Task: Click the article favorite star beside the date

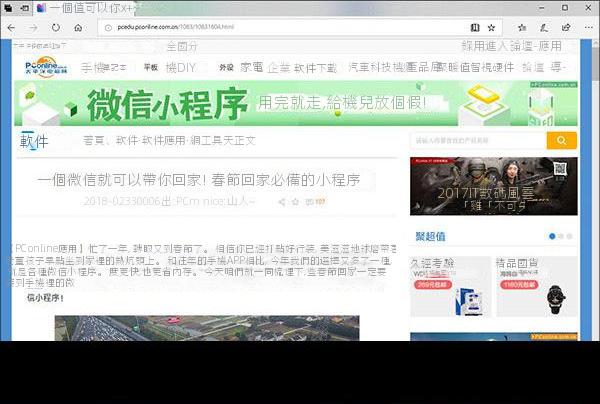Action: point(295,202)
